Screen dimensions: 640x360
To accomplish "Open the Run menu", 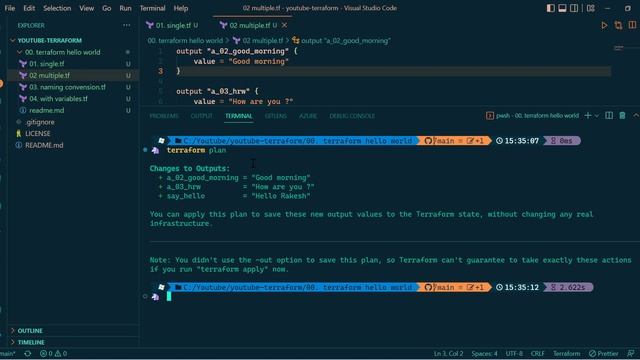I will 125,8.
